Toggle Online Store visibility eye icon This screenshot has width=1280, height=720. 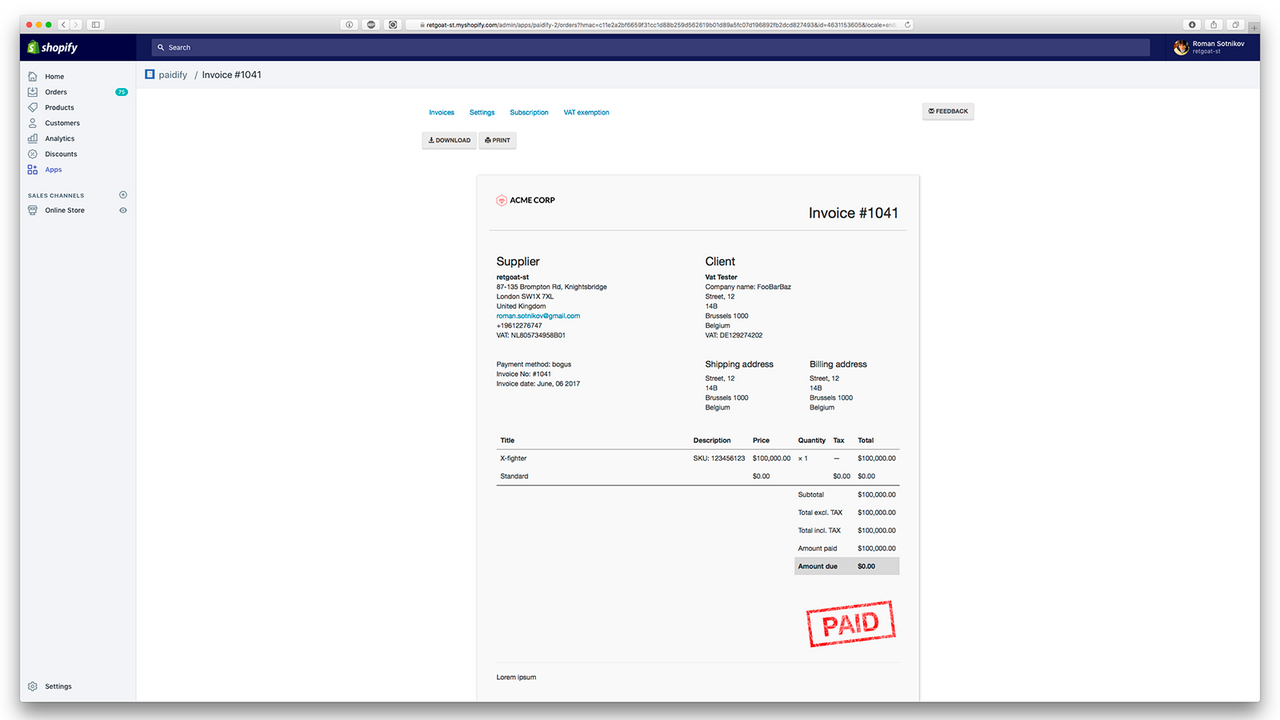pos(122,210)
